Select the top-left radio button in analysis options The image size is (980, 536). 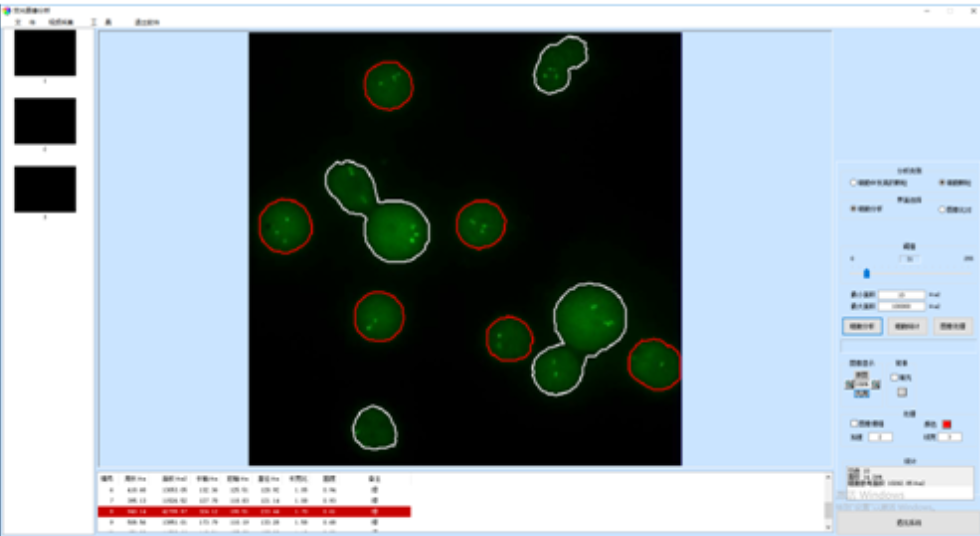tap(854, 183)
